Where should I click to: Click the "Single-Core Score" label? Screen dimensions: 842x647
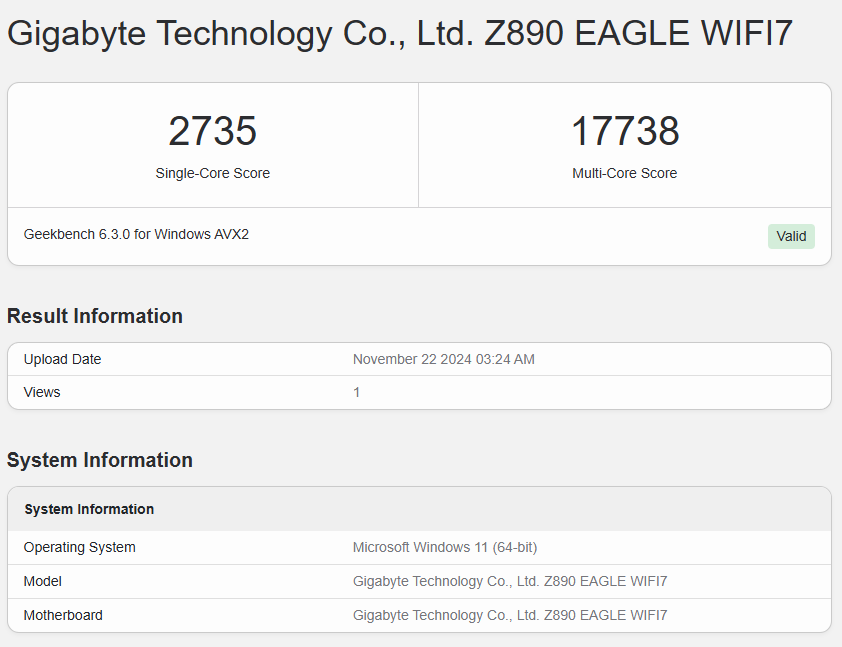[x=213, y=173]
